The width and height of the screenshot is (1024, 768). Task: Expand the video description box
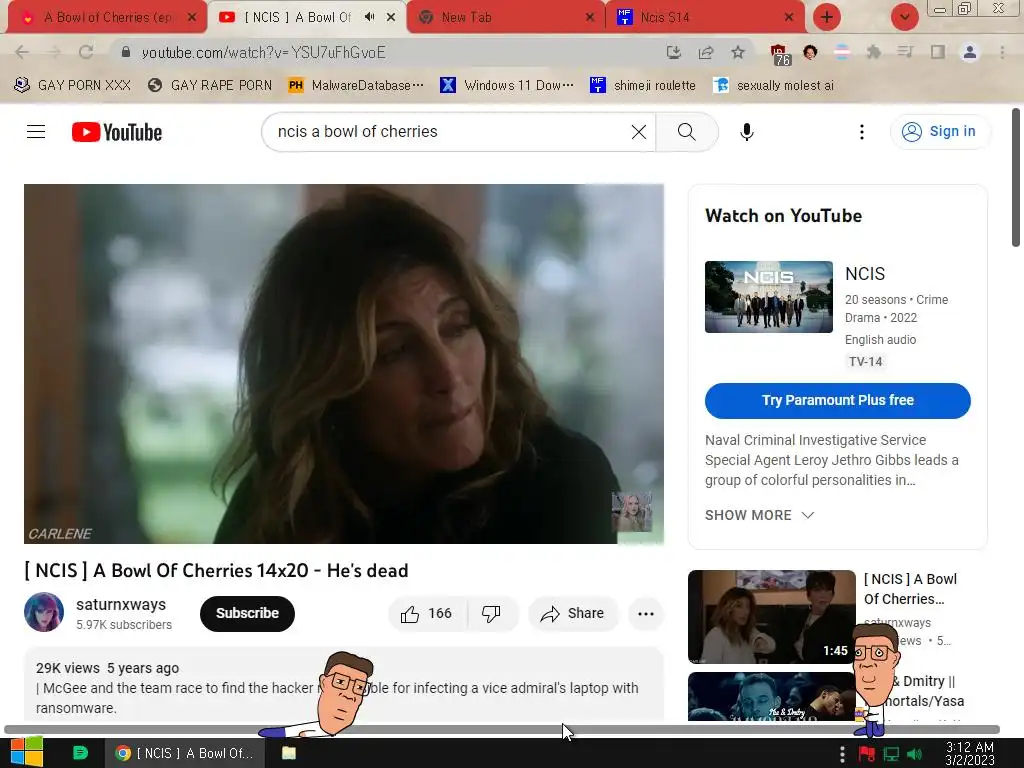coord(344,685)
